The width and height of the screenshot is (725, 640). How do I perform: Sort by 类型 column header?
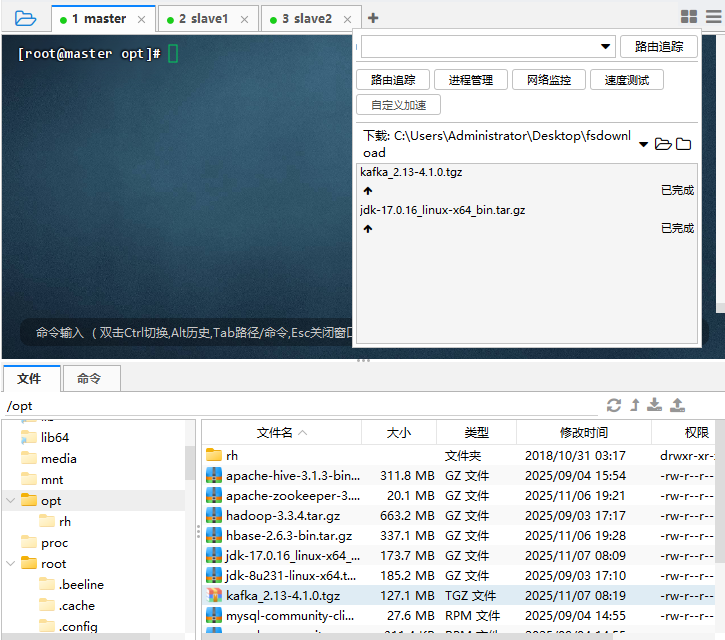click(476, 433)
